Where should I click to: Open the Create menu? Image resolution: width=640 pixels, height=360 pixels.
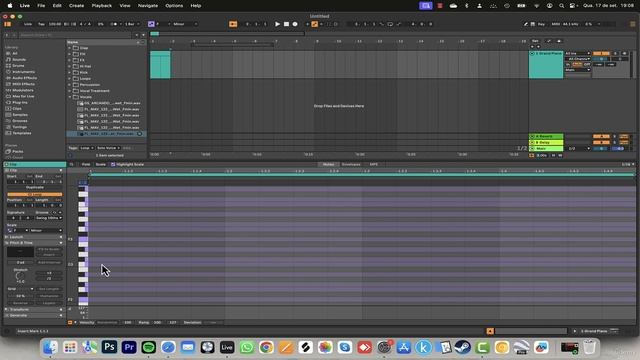coord(76,6)
